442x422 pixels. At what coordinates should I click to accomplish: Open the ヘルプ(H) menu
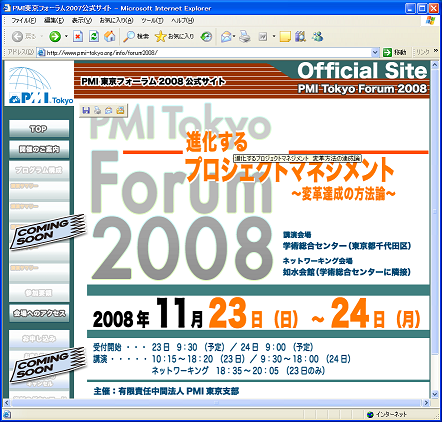tap(182, 21)
